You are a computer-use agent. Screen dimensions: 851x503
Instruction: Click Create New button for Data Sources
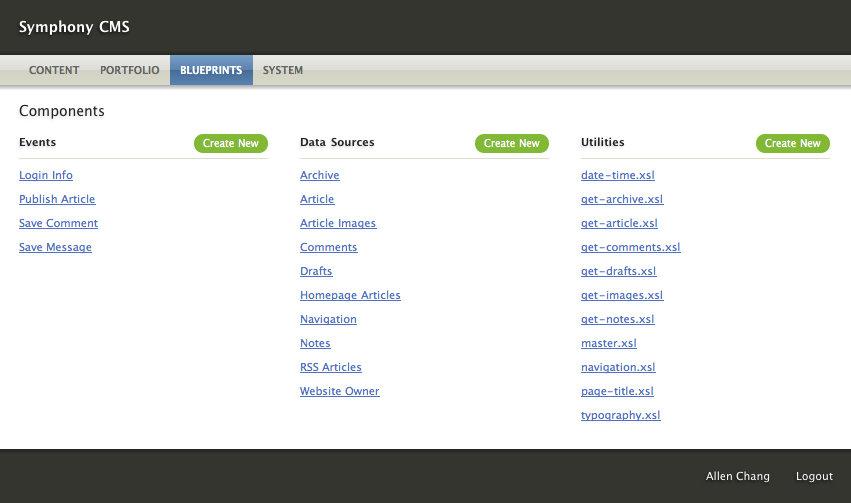(x=512, y=144)
